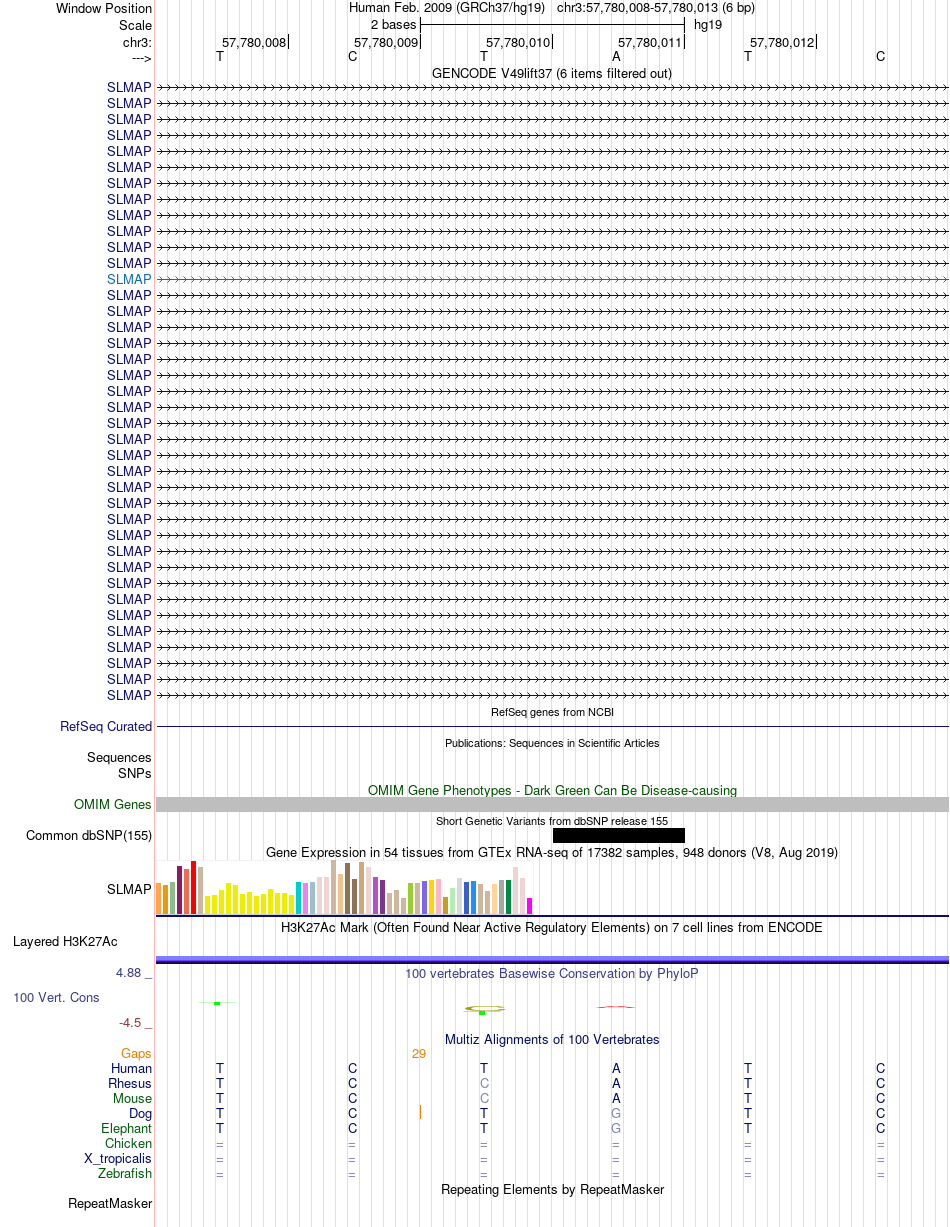Click the 'RefSeq genes from NCBI' title
The width and height of the screenshot is (950, 1227).
pyautogui.click(x=552, y=713)
